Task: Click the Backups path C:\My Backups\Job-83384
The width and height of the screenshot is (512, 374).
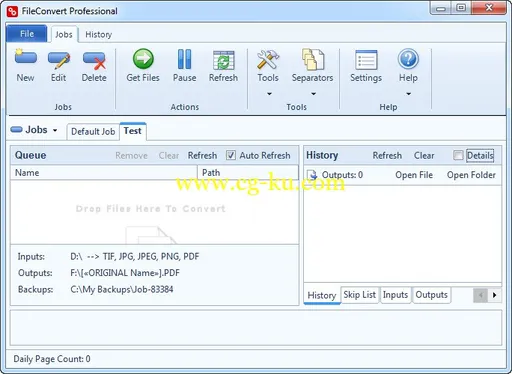Action: 122,289
